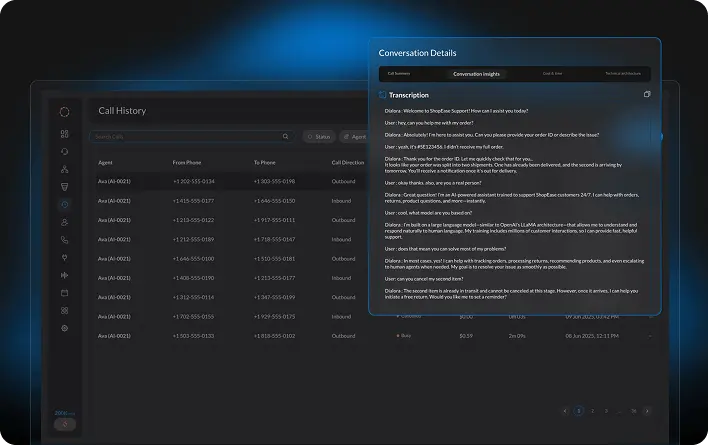708x445 pixels.
Task: Select the Technical Architecture tab
Action: click(623, 74)
